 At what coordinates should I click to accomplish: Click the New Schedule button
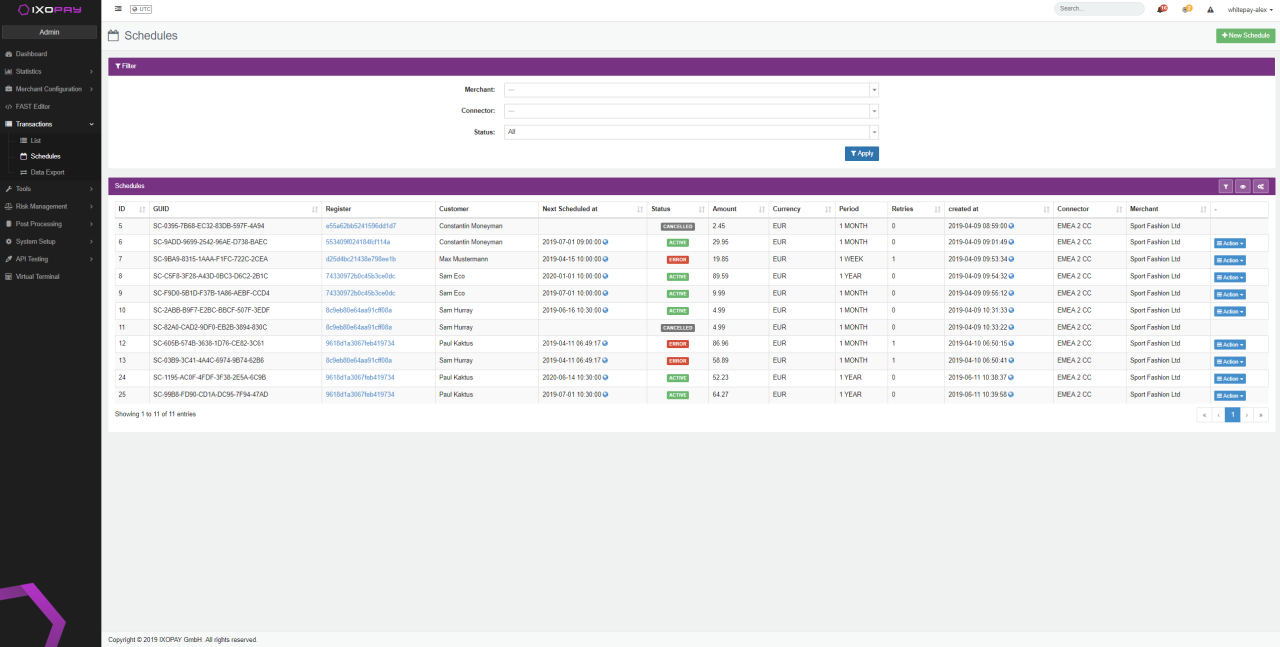(x=1245, y=35)
